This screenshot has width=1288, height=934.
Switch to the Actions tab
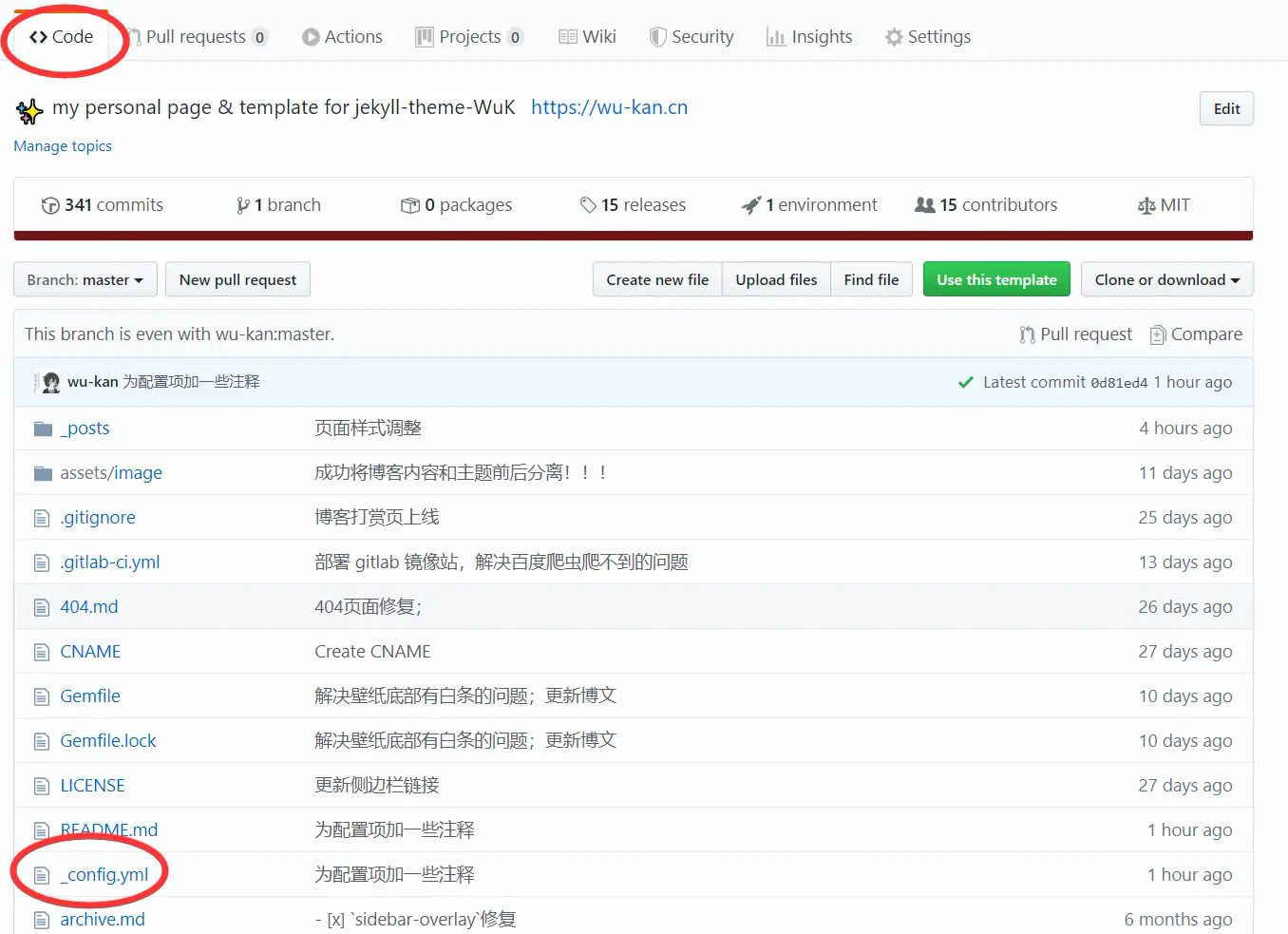(342, 37)
